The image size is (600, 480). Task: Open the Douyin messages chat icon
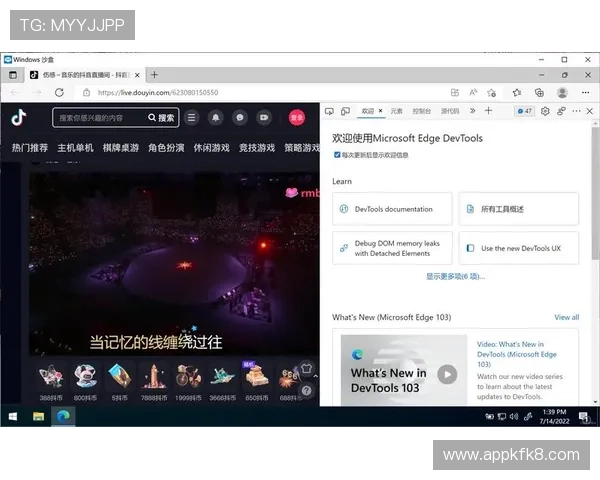240,118
